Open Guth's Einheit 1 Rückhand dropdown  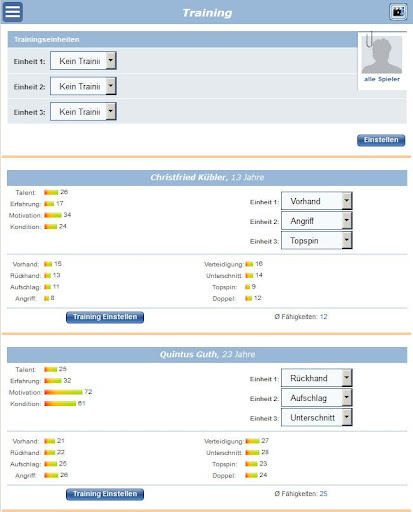point(317,378)
